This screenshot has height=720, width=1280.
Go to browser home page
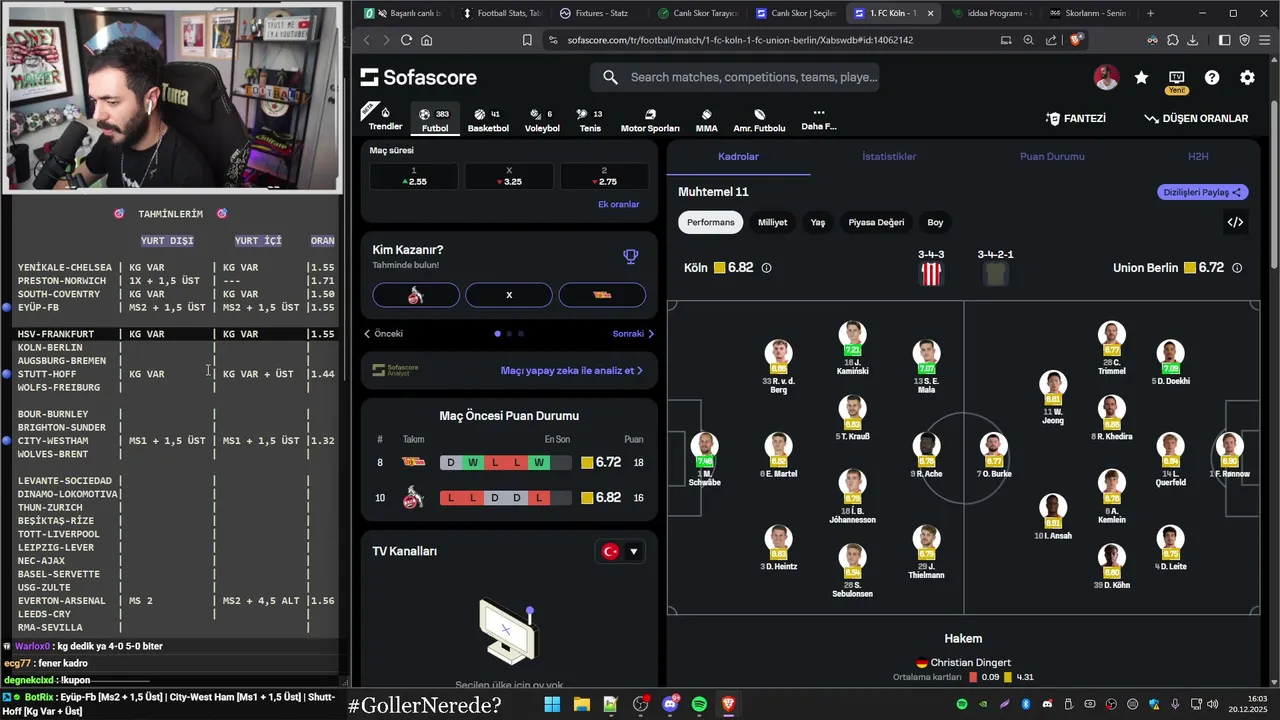tap(427, 40)
